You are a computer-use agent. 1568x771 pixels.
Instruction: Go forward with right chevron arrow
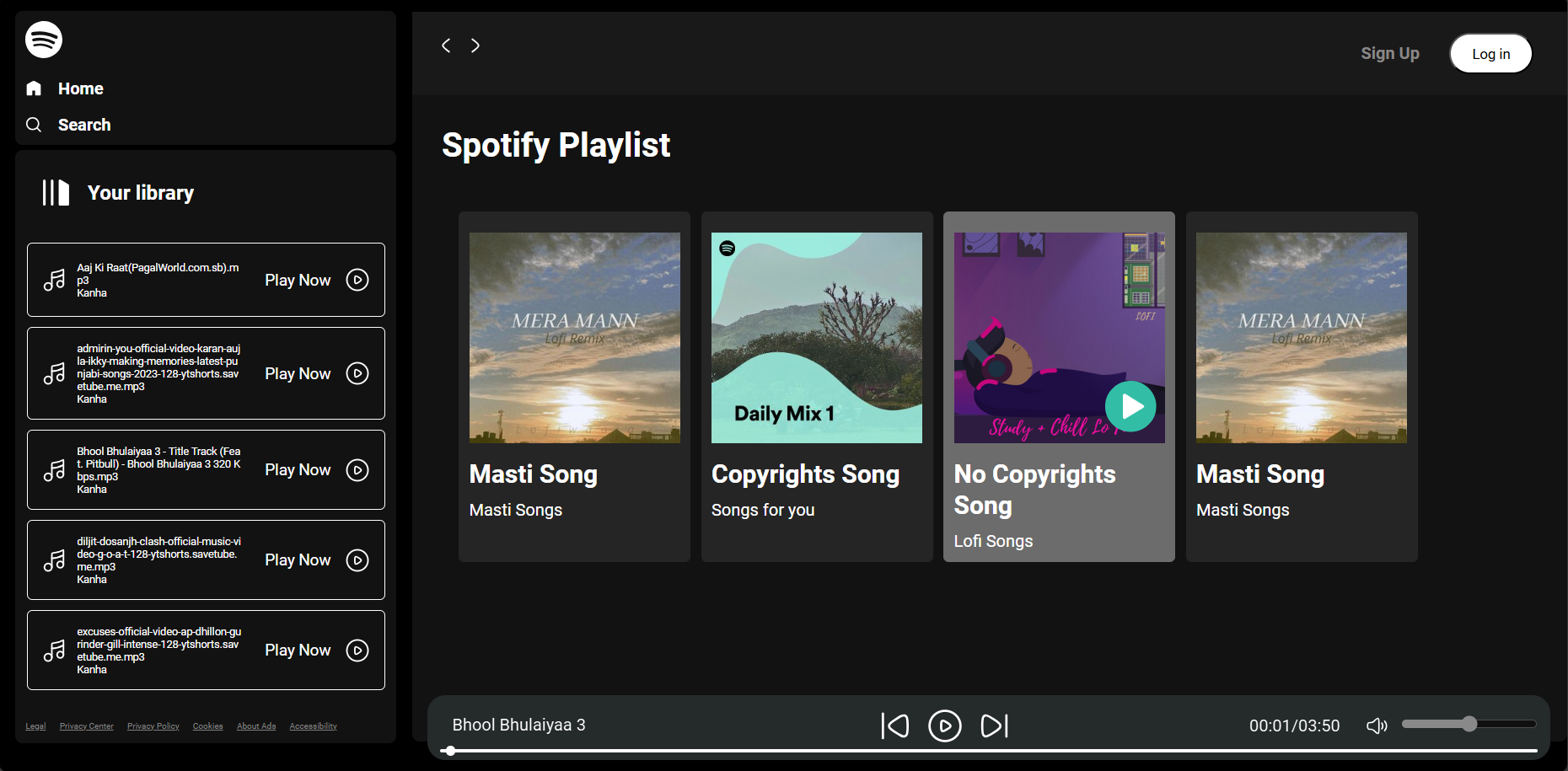click(x=475, y=46)
